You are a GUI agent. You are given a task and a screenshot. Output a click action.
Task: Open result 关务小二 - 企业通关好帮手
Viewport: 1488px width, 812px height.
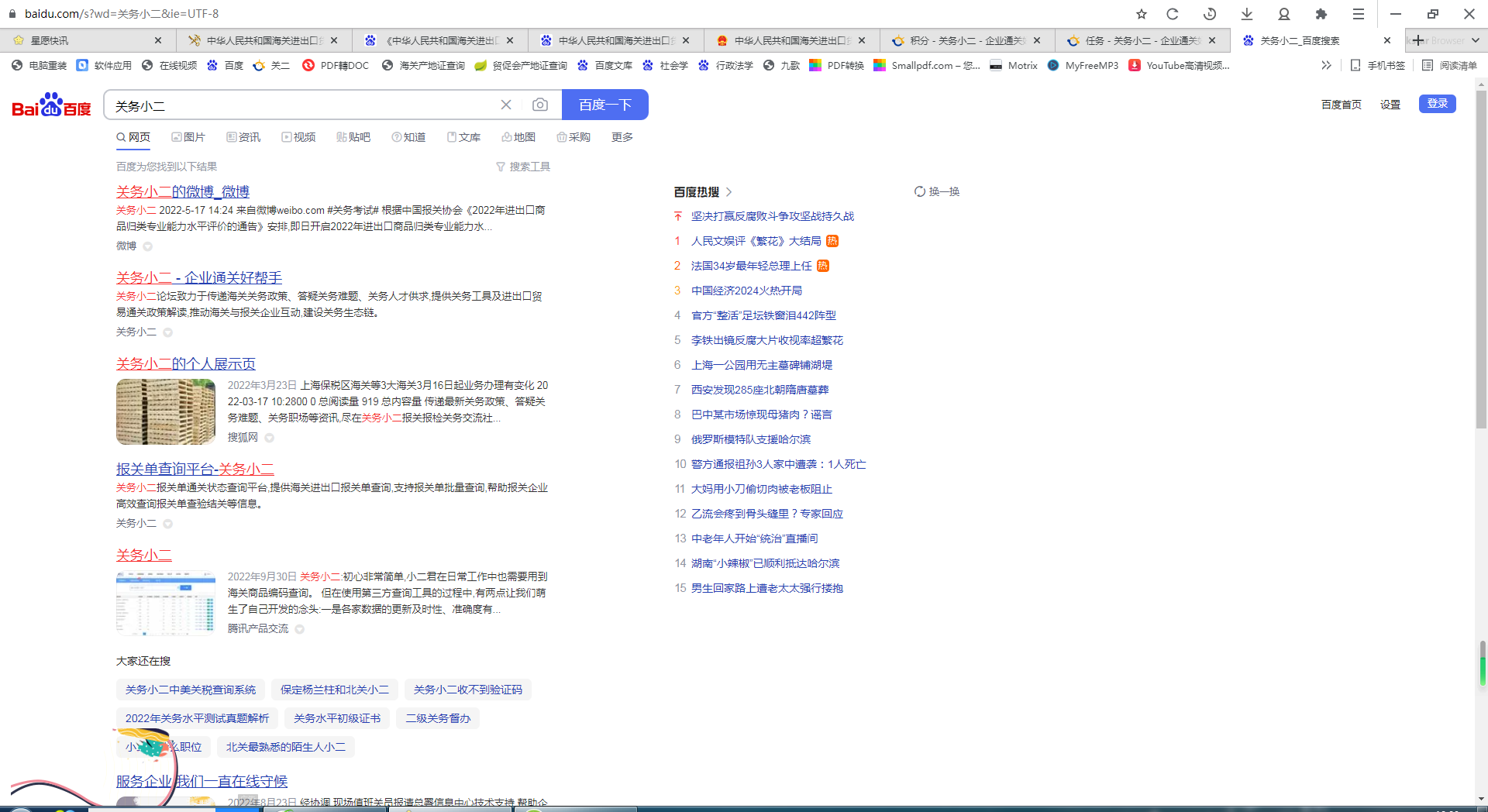coord(199,277)
